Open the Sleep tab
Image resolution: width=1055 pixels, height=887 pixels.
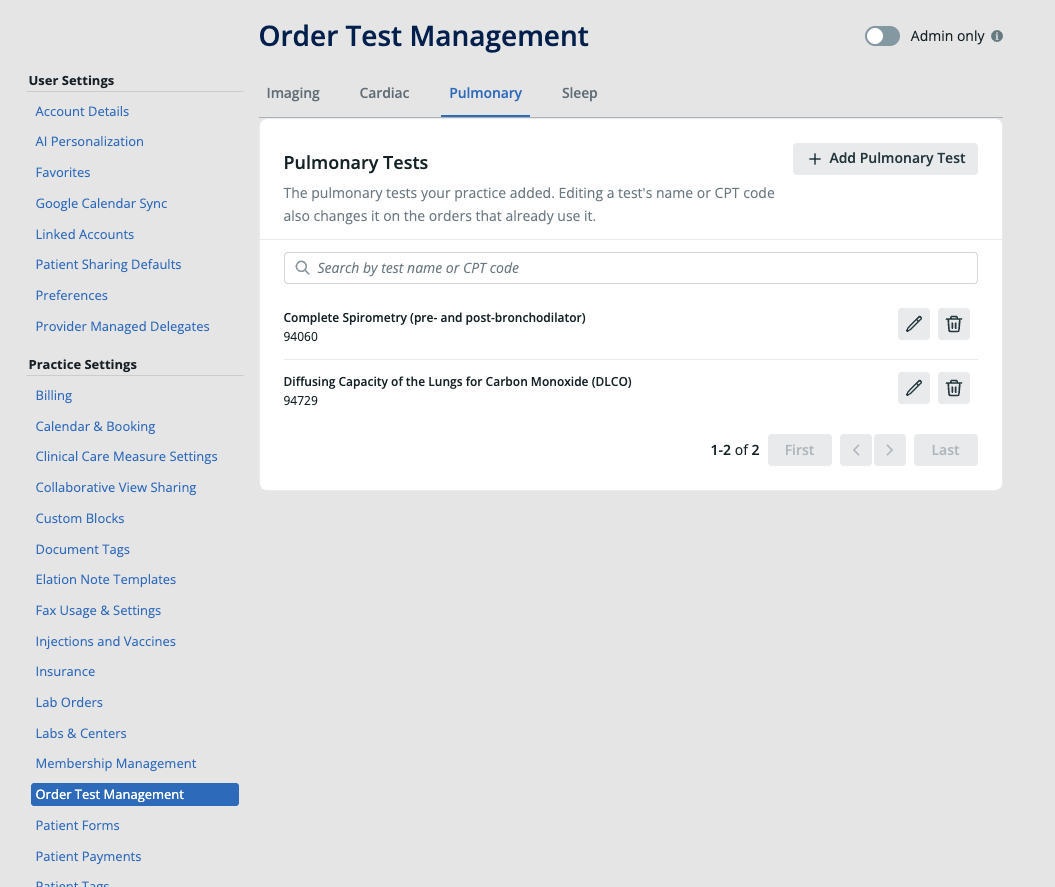[579, 93]
